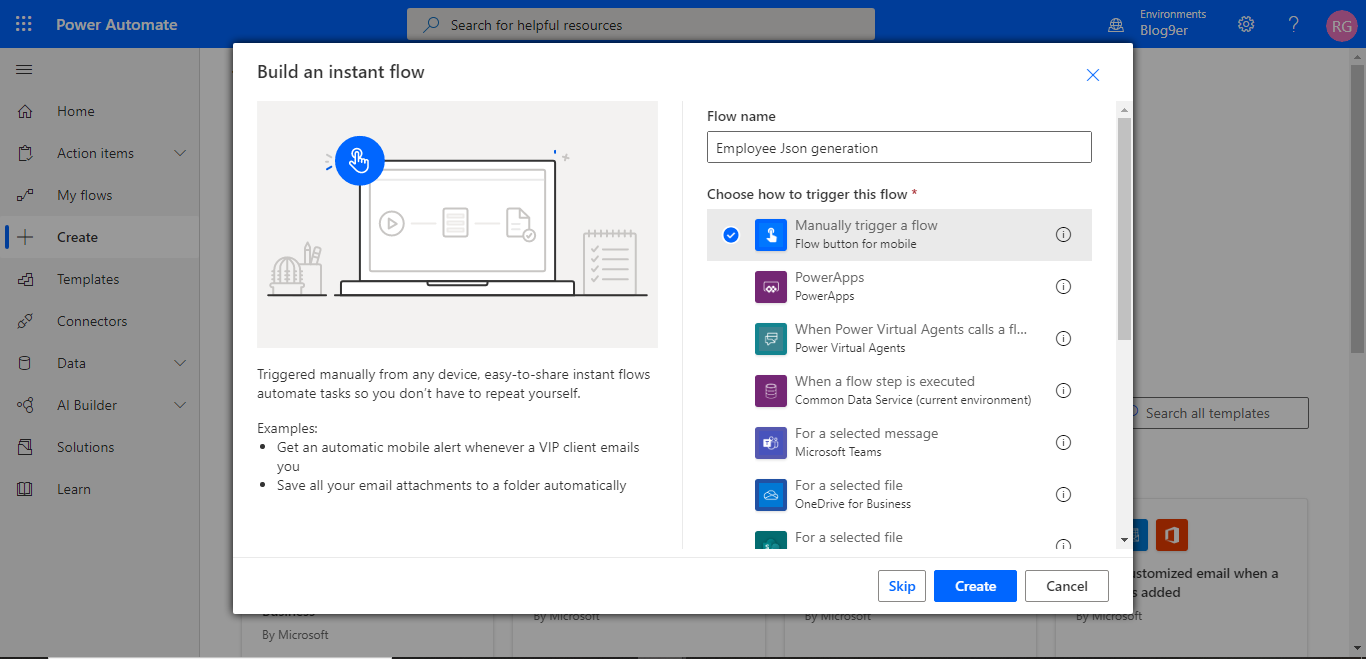Click the Flow name input field

898,146
